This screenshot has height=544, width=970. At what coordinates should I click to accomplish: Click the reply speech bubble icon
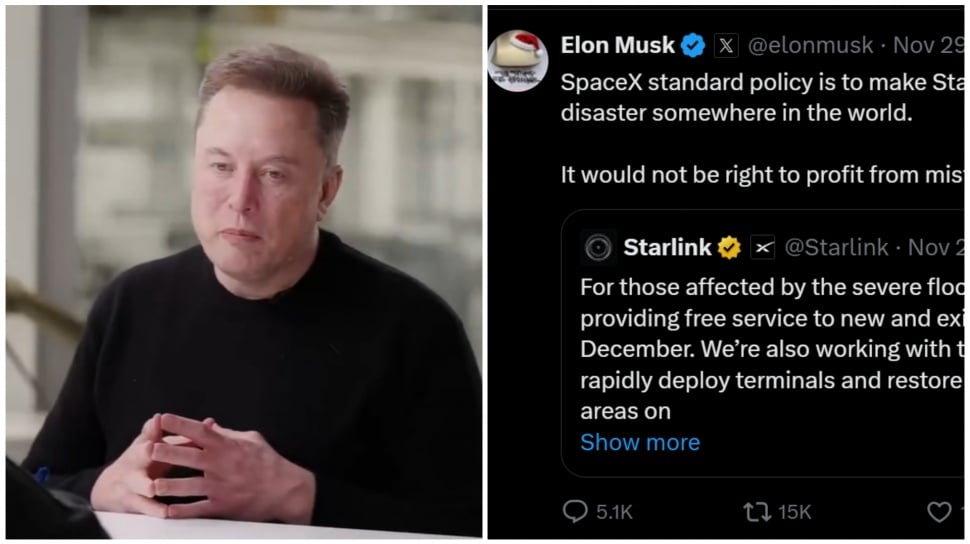coord(575,512)
